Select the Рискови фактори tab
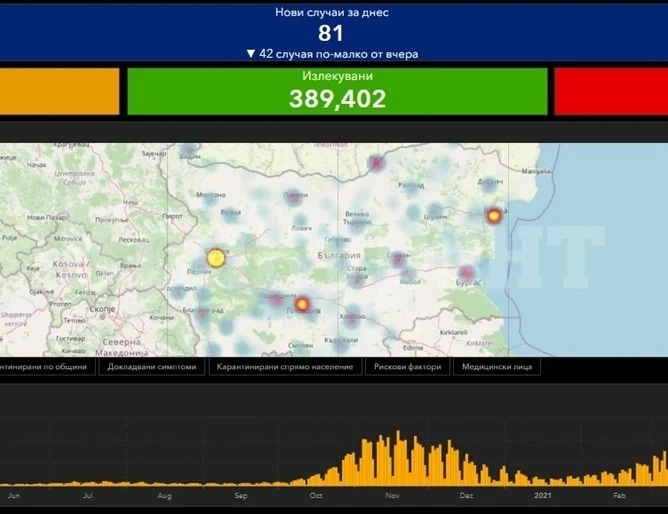 (408, 367)
